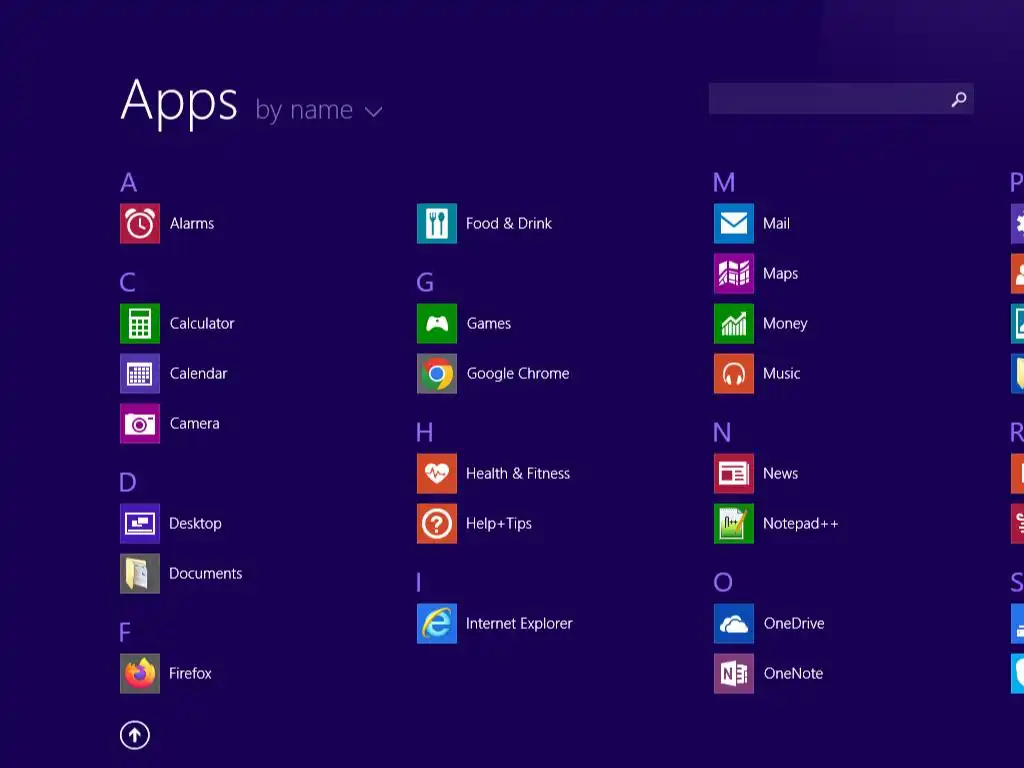
Task: Open the Money chart icon
Action: coord(734,323)
